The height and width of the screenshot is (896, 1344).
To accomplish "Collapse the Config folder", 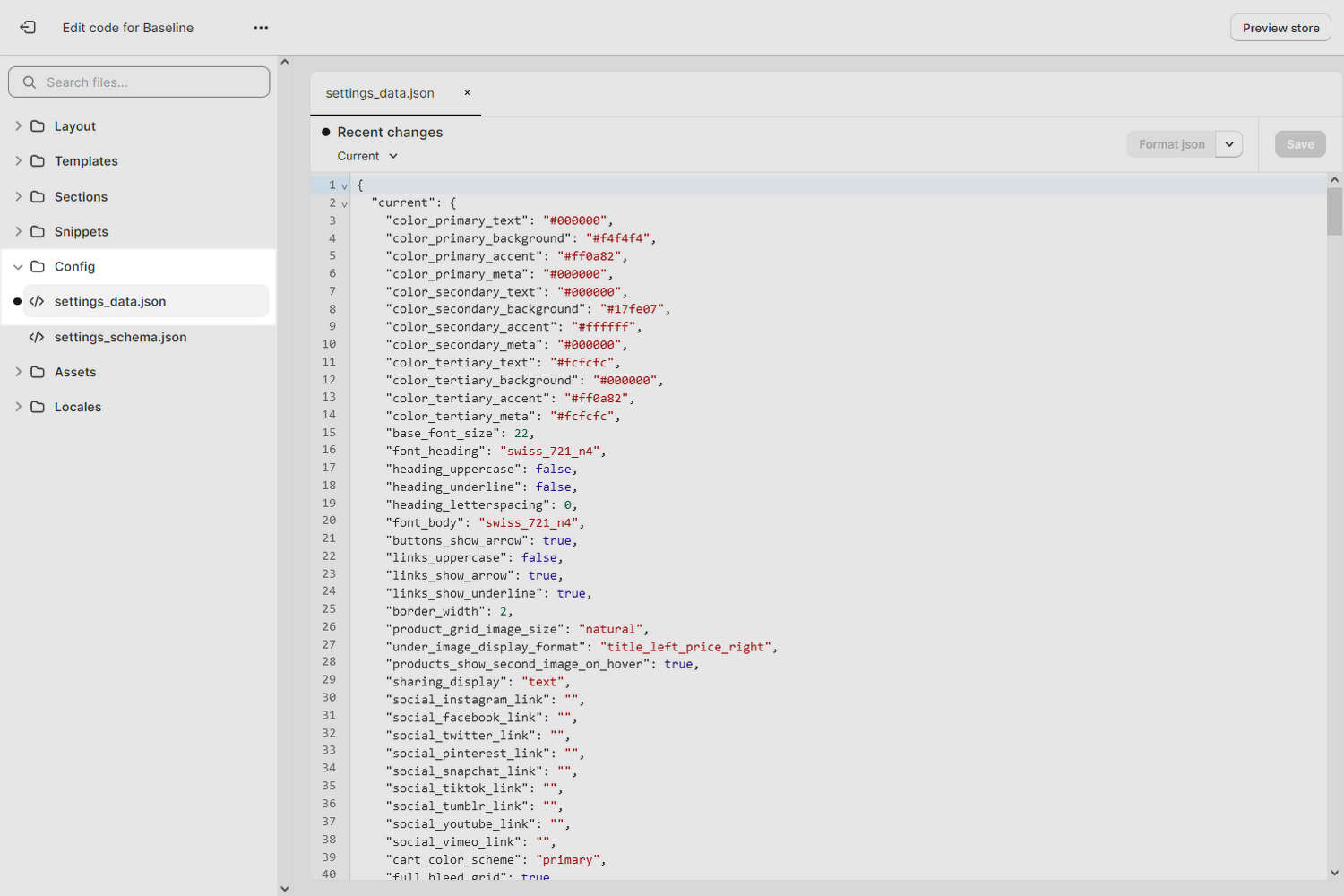I will (x=18, y=266).
